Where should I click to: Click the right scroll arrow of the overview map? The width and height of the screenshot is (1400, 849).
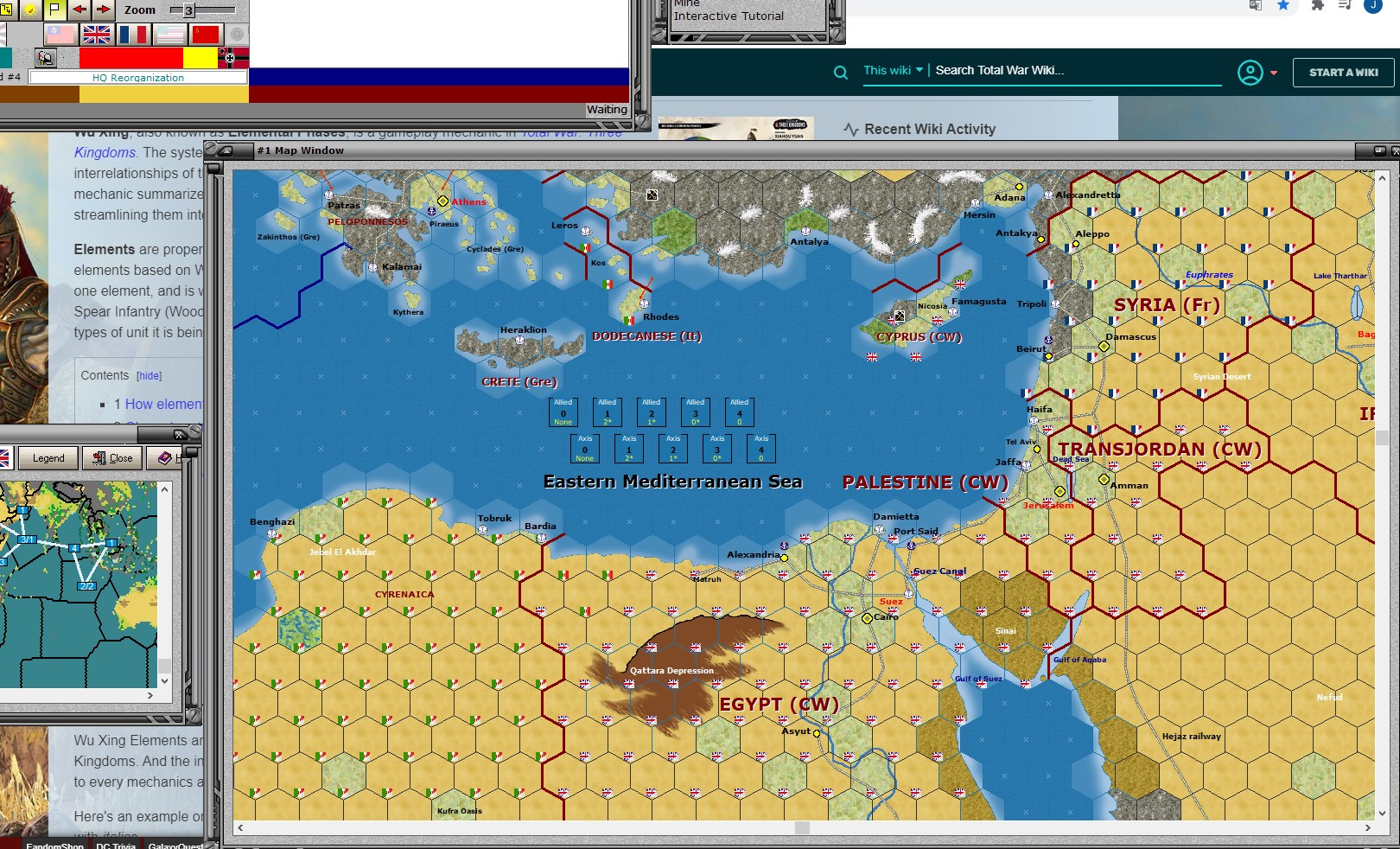(150, 695)
